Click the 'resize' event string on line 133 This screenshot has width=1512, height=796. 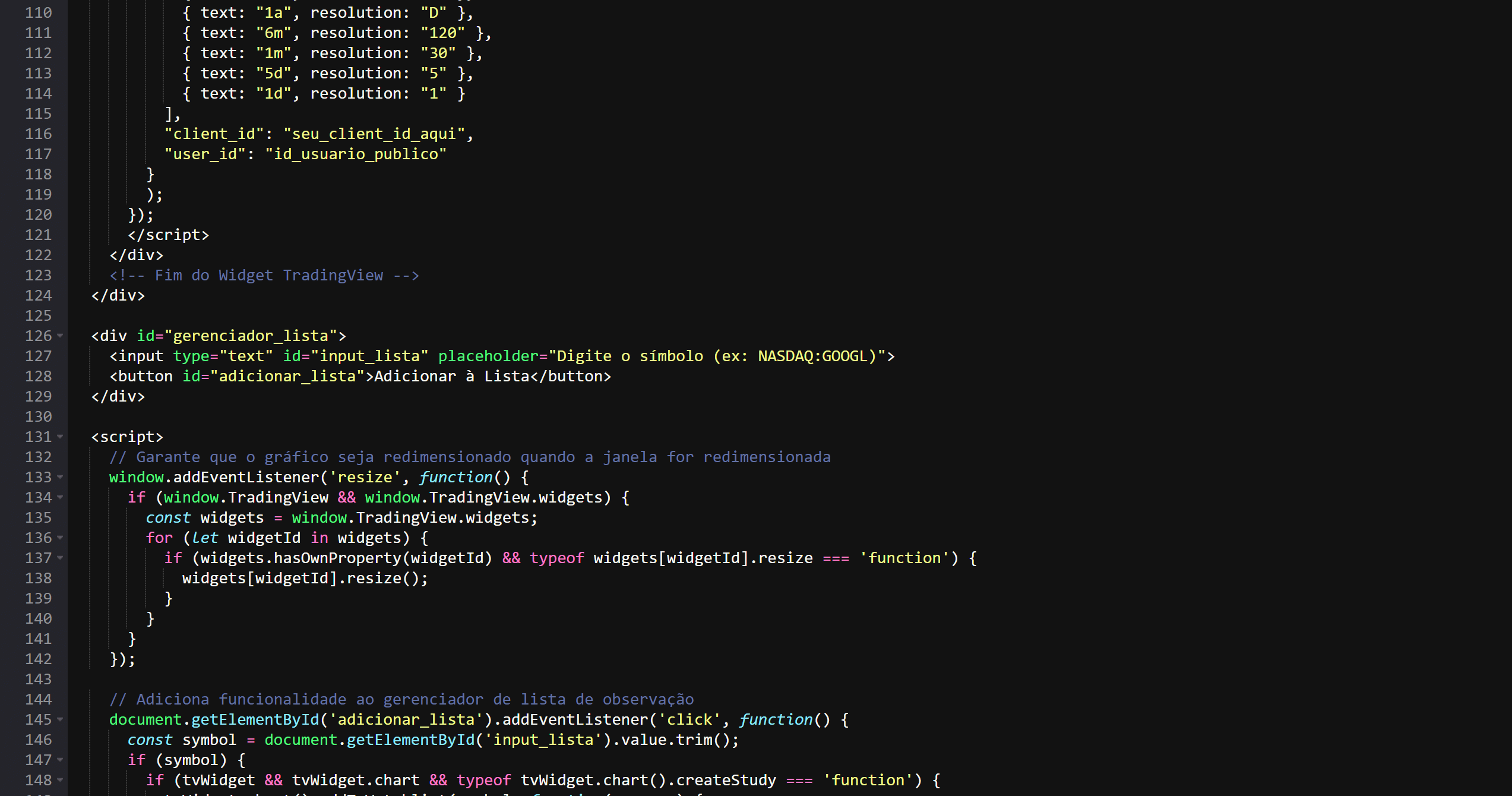[365, 478]
